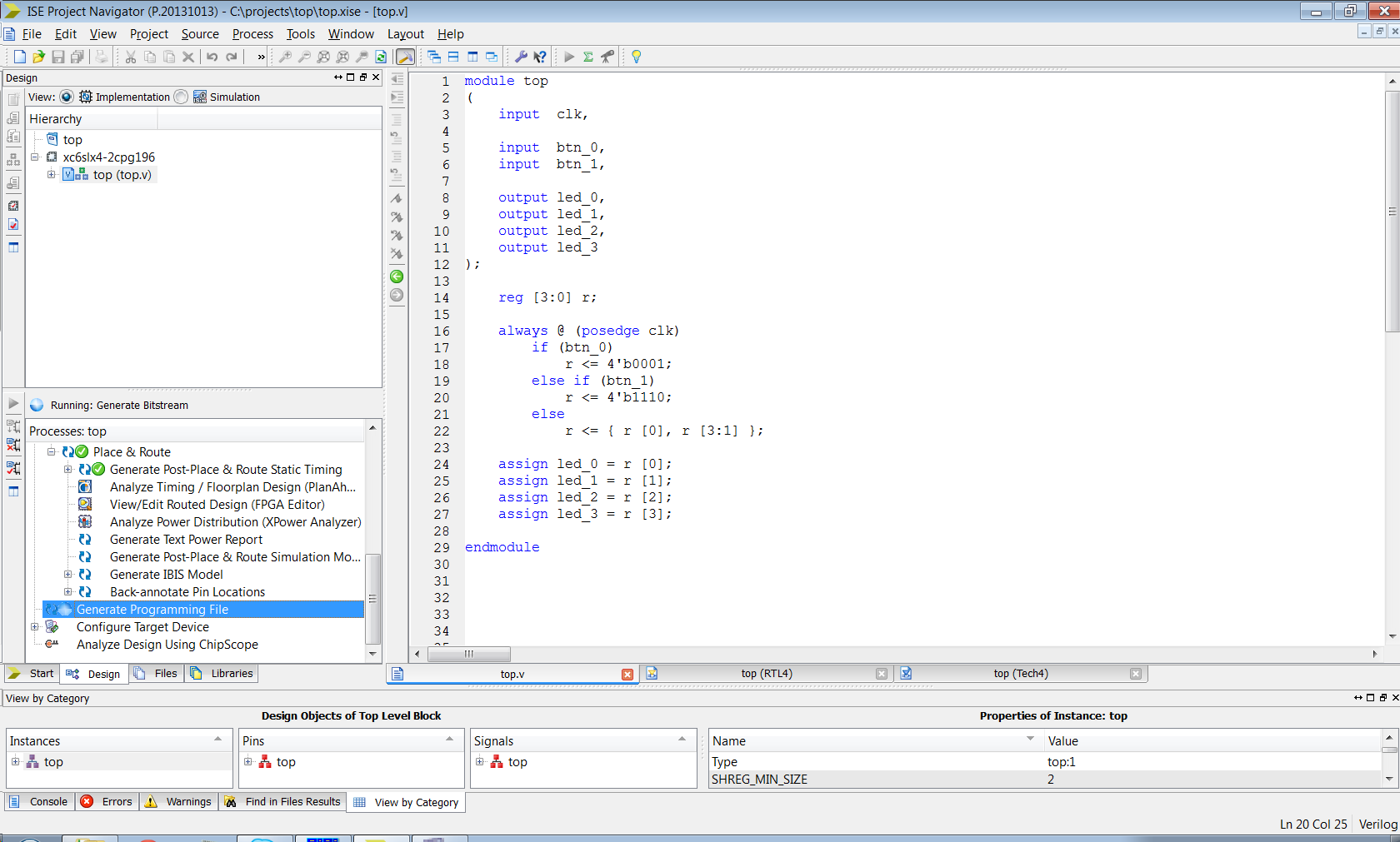The width and height of the screenshot is (1400, 842).
Task: Expand the Configure Target Device node
Action: coord(35,627)
